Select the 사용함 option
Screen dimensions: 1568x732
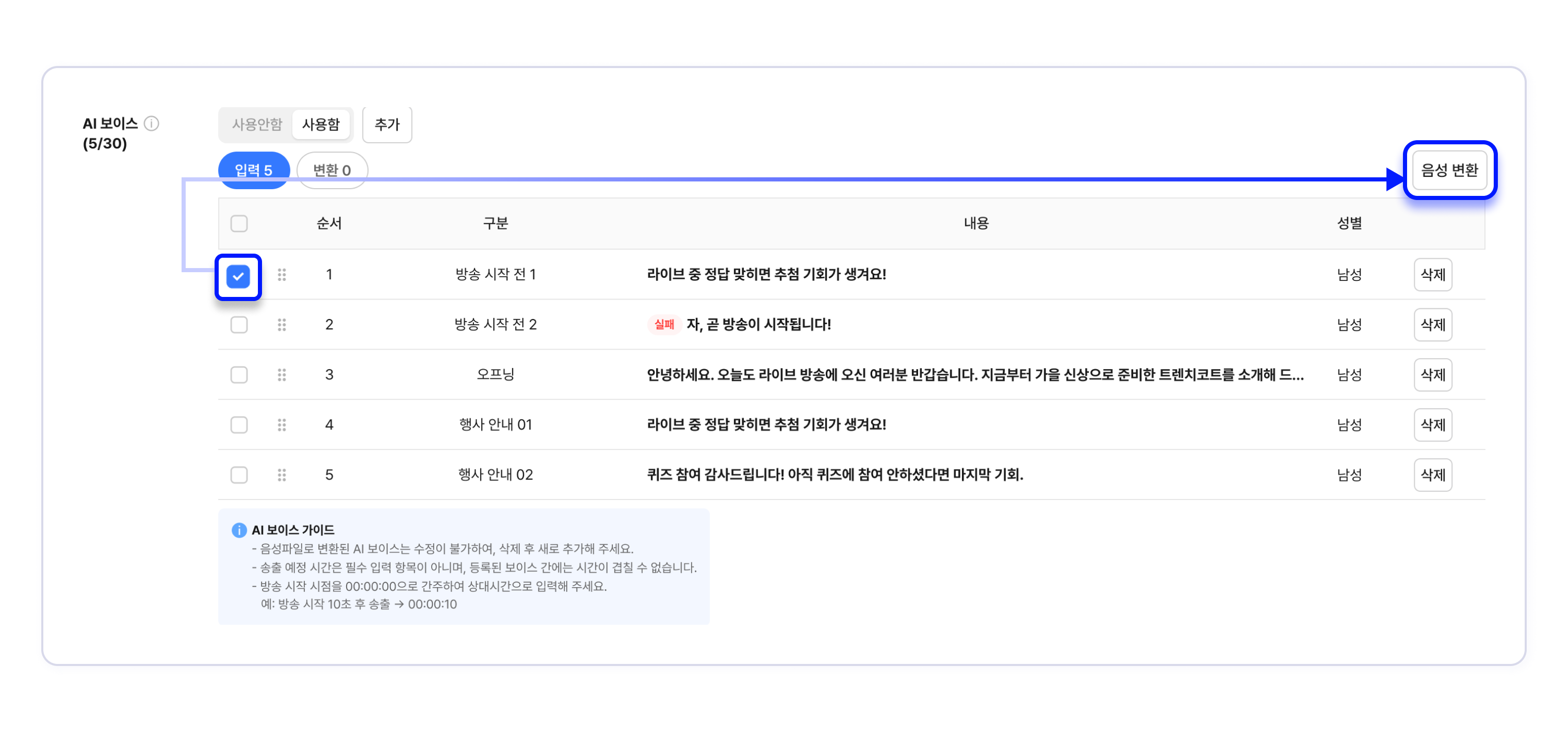pyautogui.click(x=321, y=124)
